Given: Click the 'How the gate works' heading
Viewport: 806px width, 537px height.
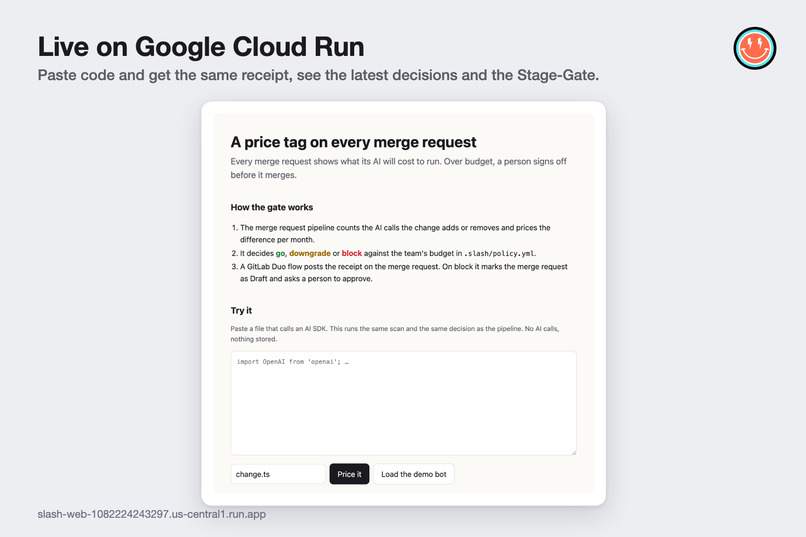Looking at the screenshot, I should coord(271,207).
